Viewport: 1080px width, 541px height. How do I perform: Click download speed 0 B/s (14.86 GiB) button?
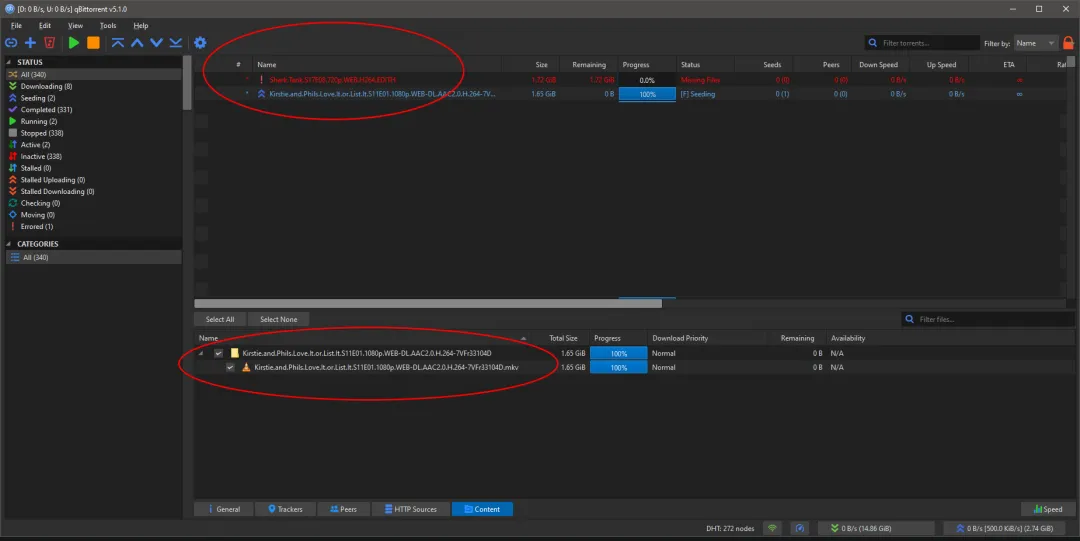pyautogui.click(x=875, y=529)
